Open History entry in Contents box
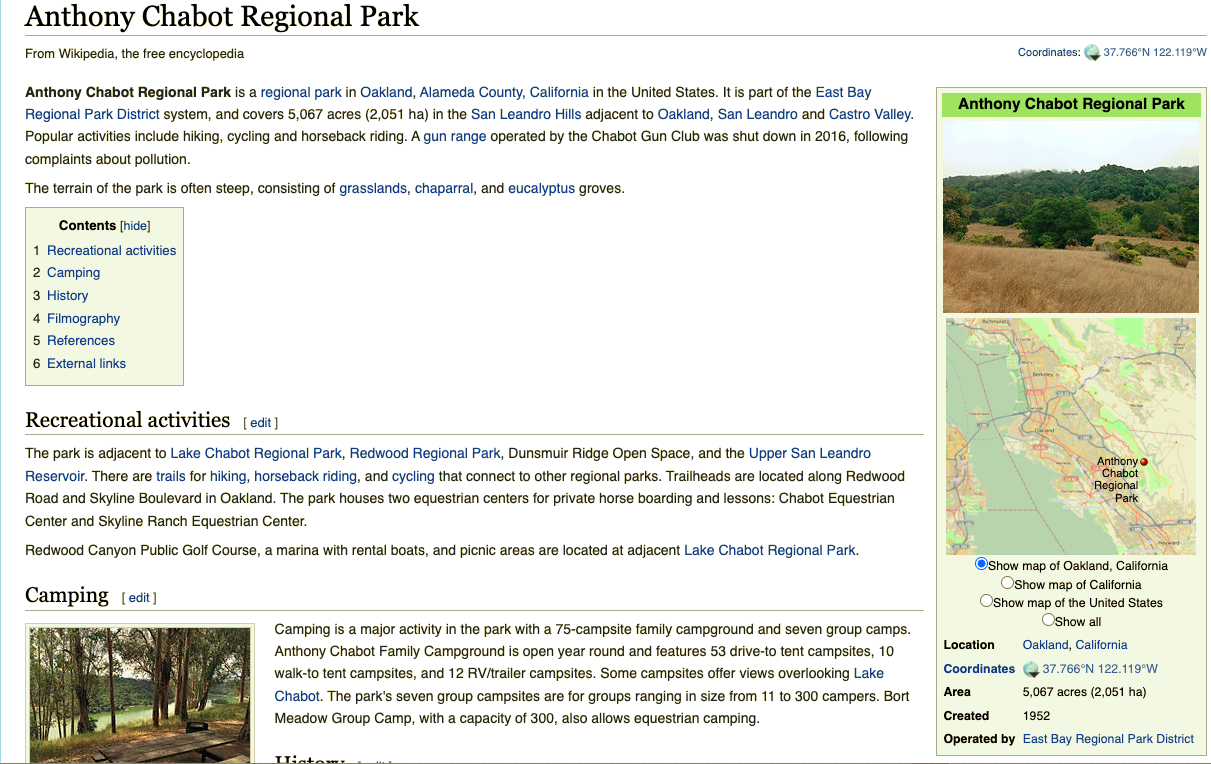Viewport: 1211px width, 764px height. [x=67, y=296]
